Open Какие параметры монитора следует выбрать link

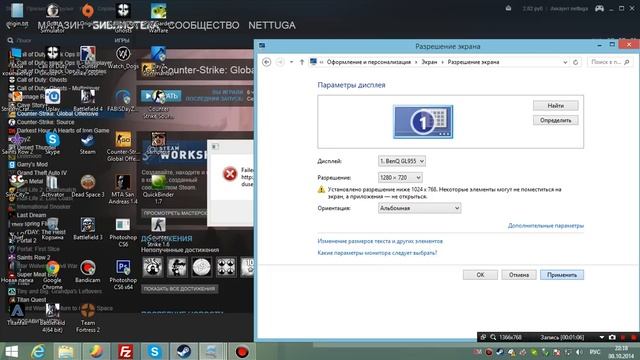click(377, 253)
